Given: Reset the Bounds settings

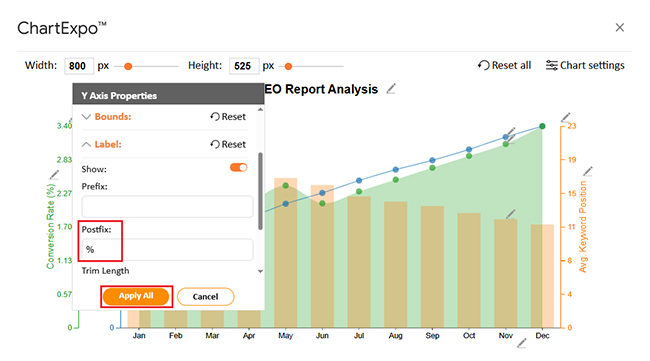Looking at the screenshot, I should point(228,117).
